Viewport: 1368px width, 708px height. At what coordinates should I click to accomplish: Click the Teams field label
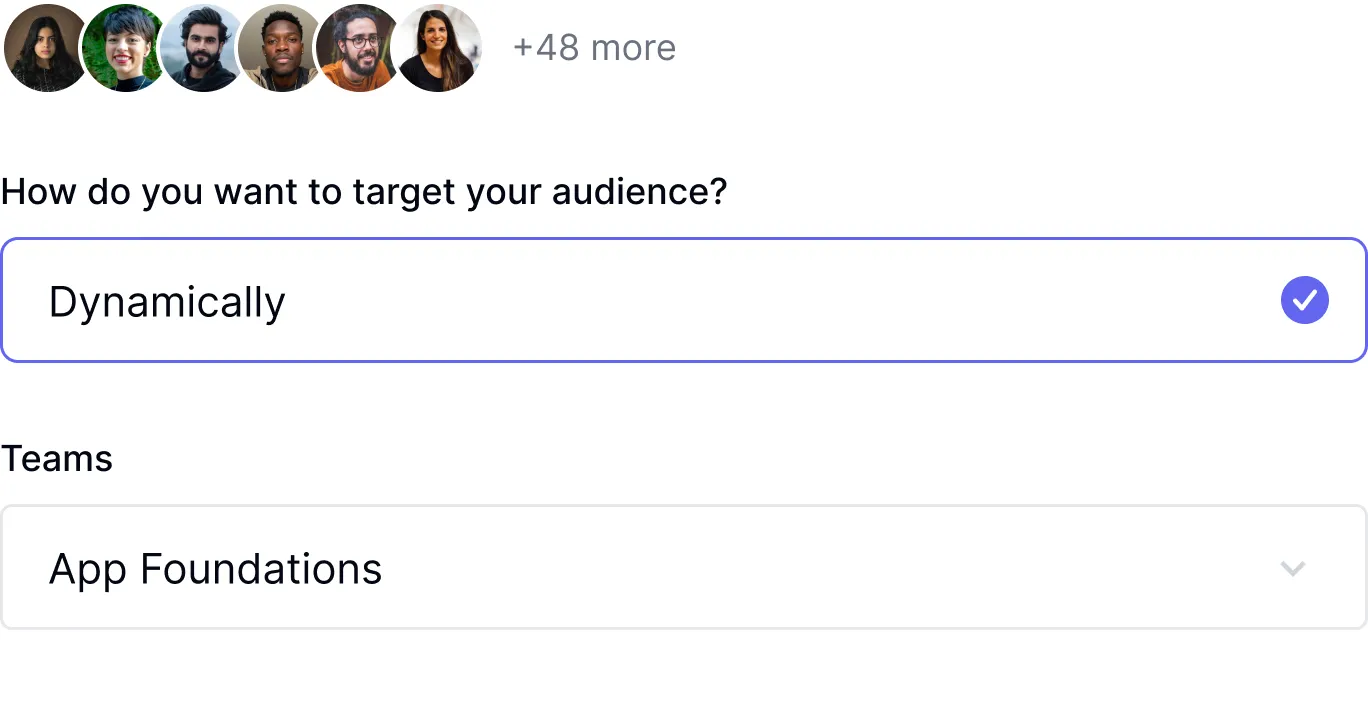click(x=57, y=459)
